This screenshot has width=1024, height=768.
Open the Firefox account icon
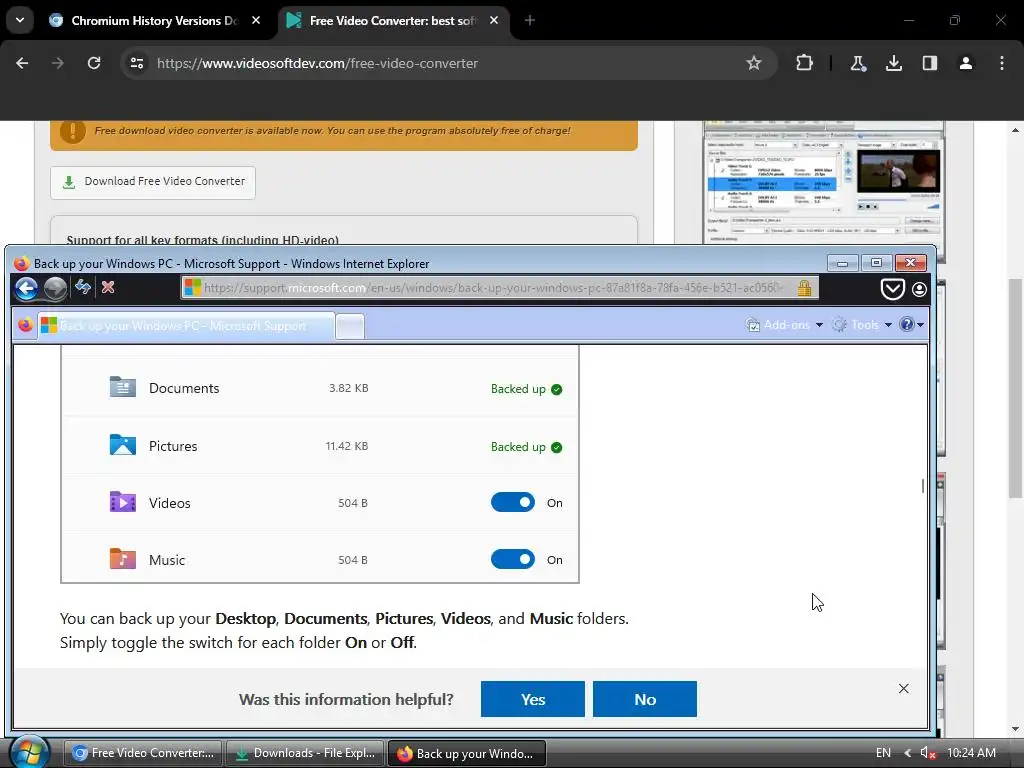[x=919, y=289]
